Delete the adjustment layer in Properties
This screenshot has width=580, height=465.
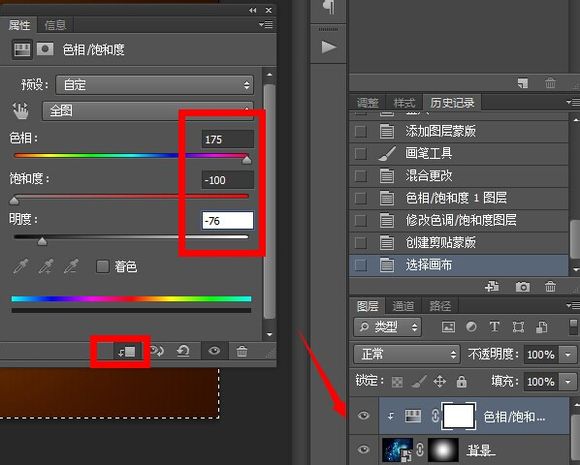point(242,351)
